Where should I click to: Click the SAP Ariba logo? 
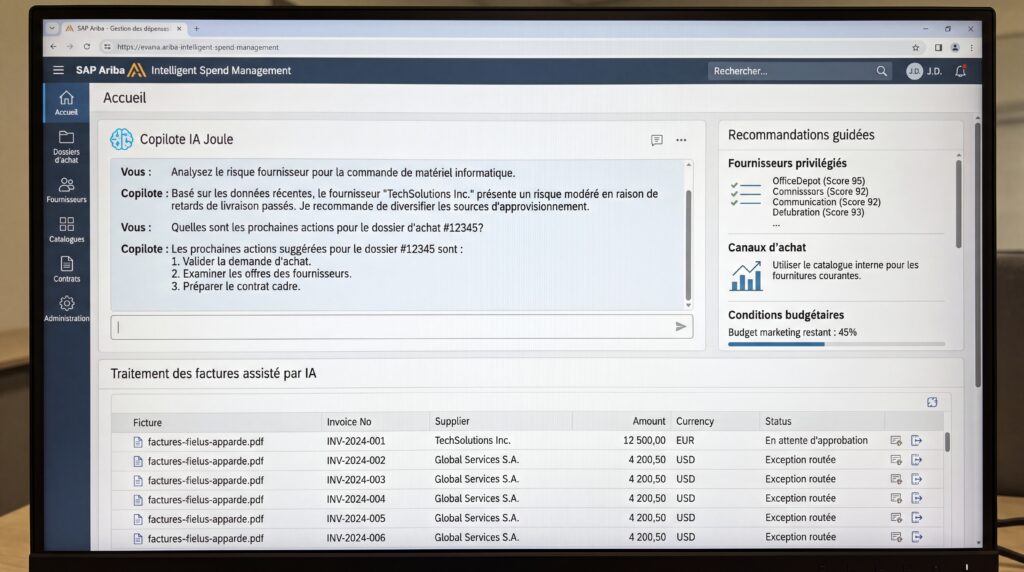pos(110,70)
